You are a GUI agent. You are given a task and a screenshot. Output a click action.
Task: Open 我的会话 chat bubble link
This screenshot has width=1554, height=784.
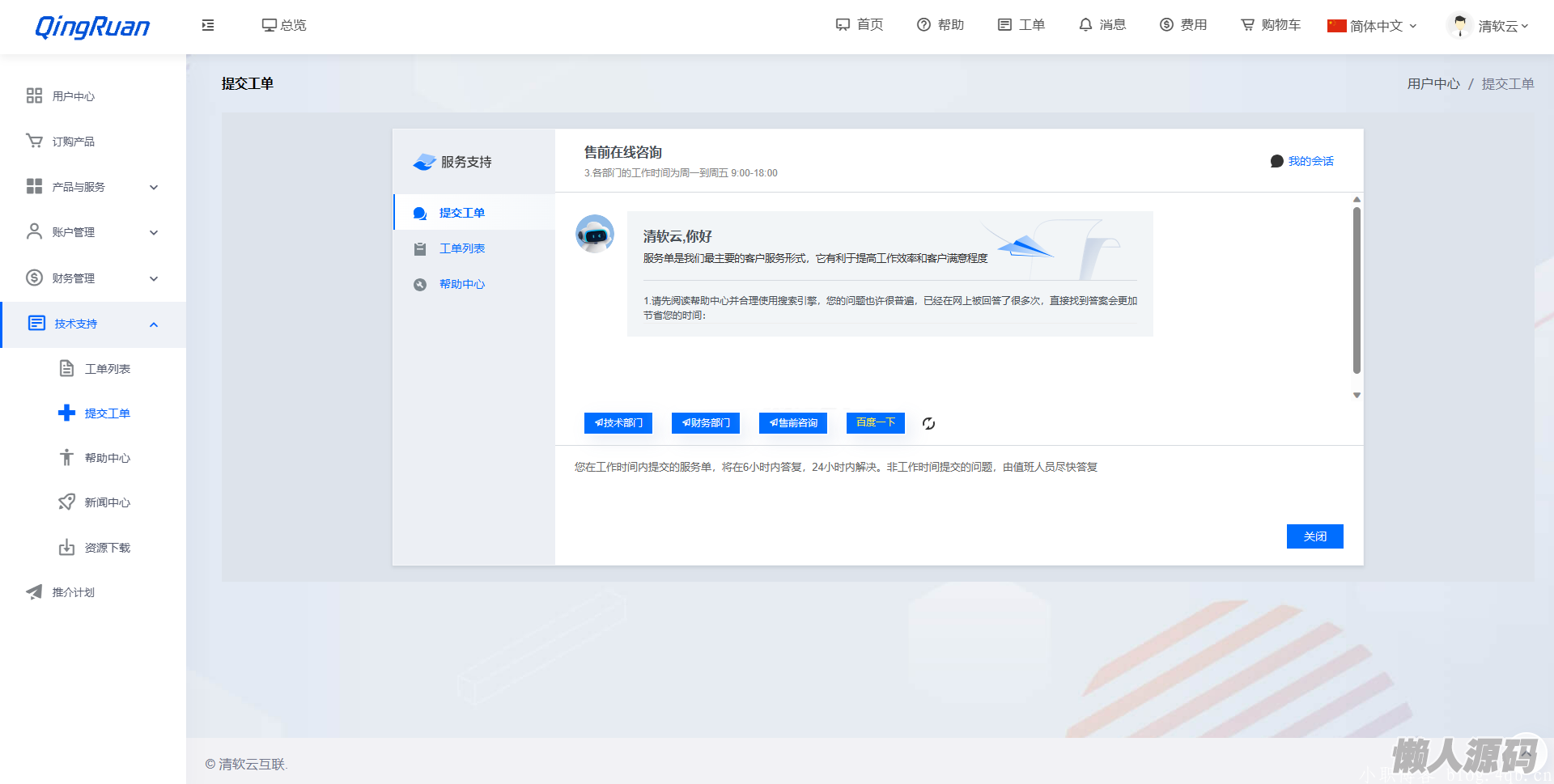pos(1301,161)
